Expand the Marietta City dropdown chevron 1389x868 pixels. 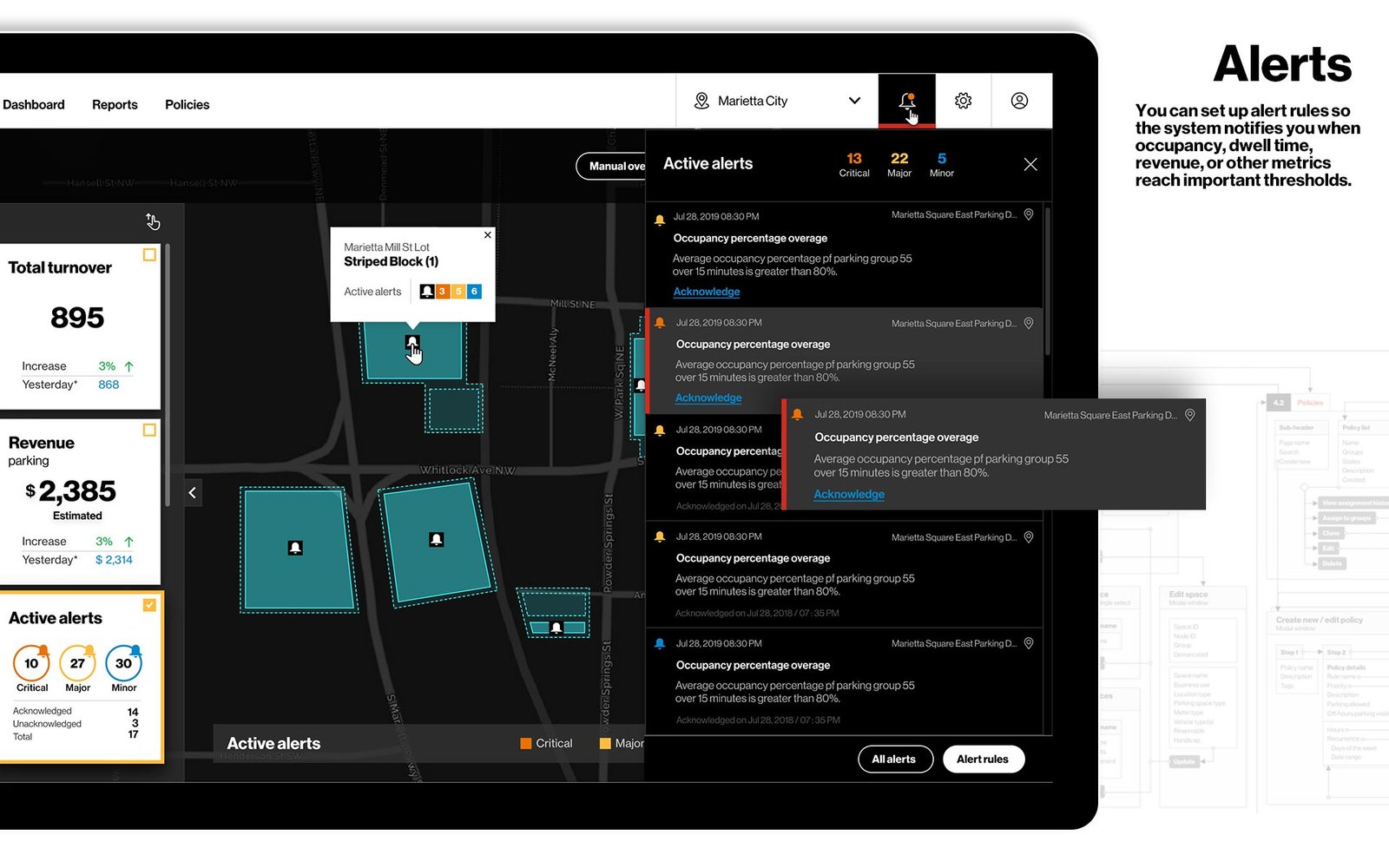854,101
